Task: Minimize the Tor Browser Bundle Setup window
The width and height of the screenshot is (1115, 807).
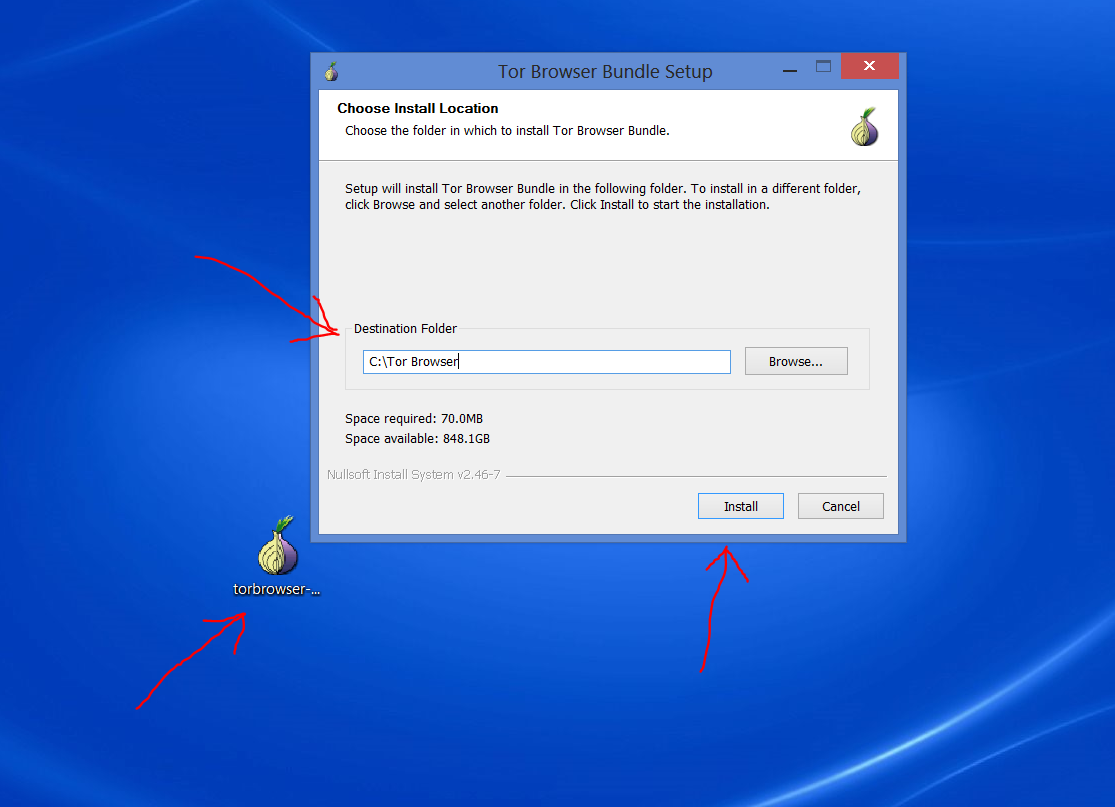Action: point(789,70)
